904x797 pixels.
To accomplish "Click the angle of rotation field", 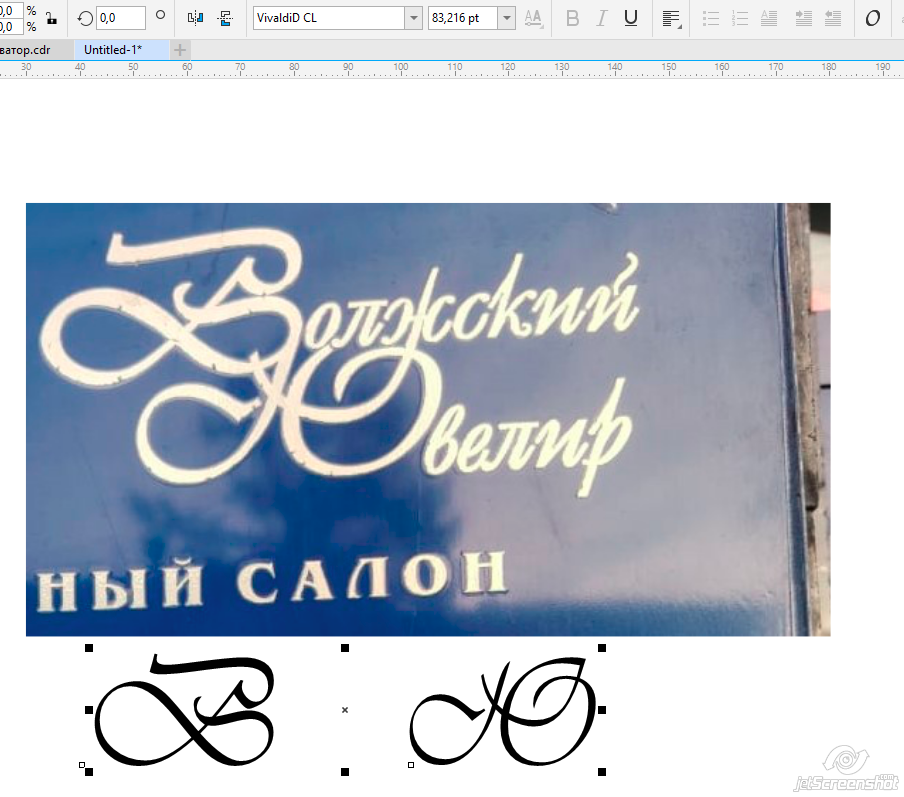I will (120, 18).
